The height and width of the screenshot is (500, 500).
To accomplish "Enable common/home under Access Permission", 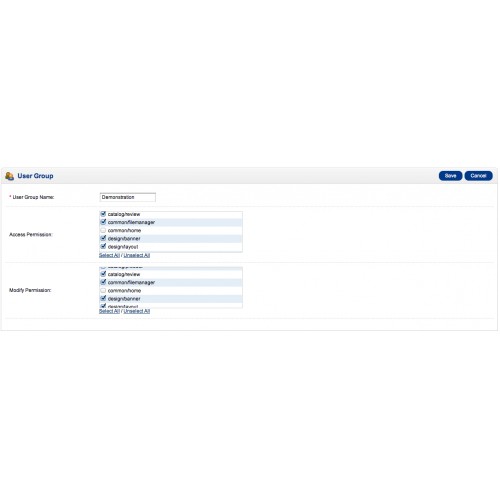I will pos(103,230).
